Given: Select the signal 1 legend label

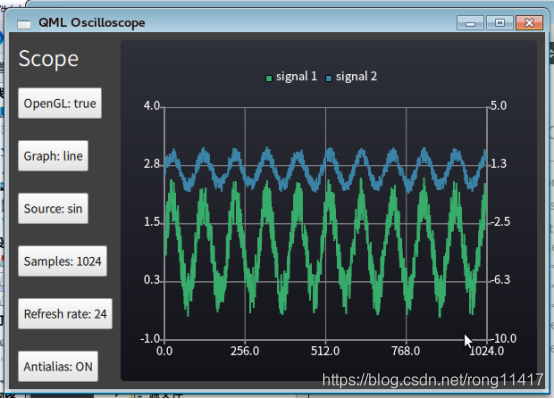Looking at the screenshot, I should tap(296, 76).
